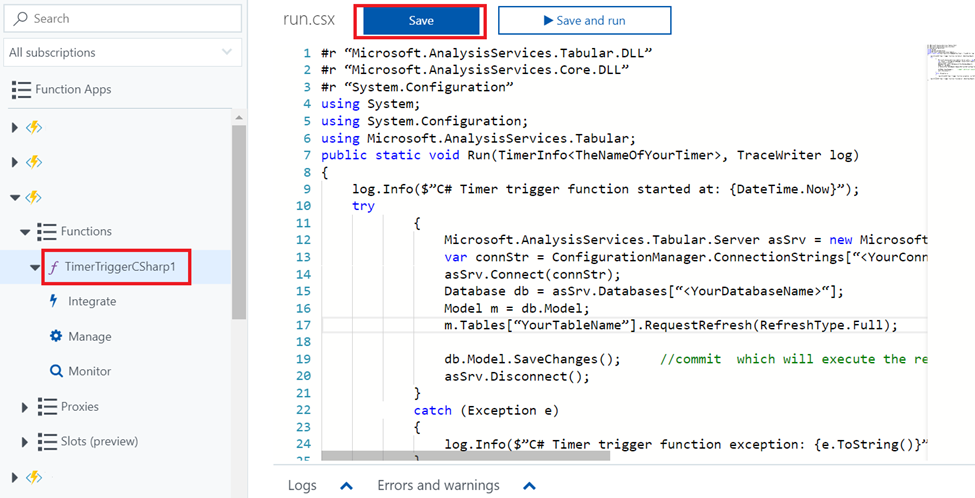
Task: Click the expanded function app lightning icon
Action: tap(34, 198)
